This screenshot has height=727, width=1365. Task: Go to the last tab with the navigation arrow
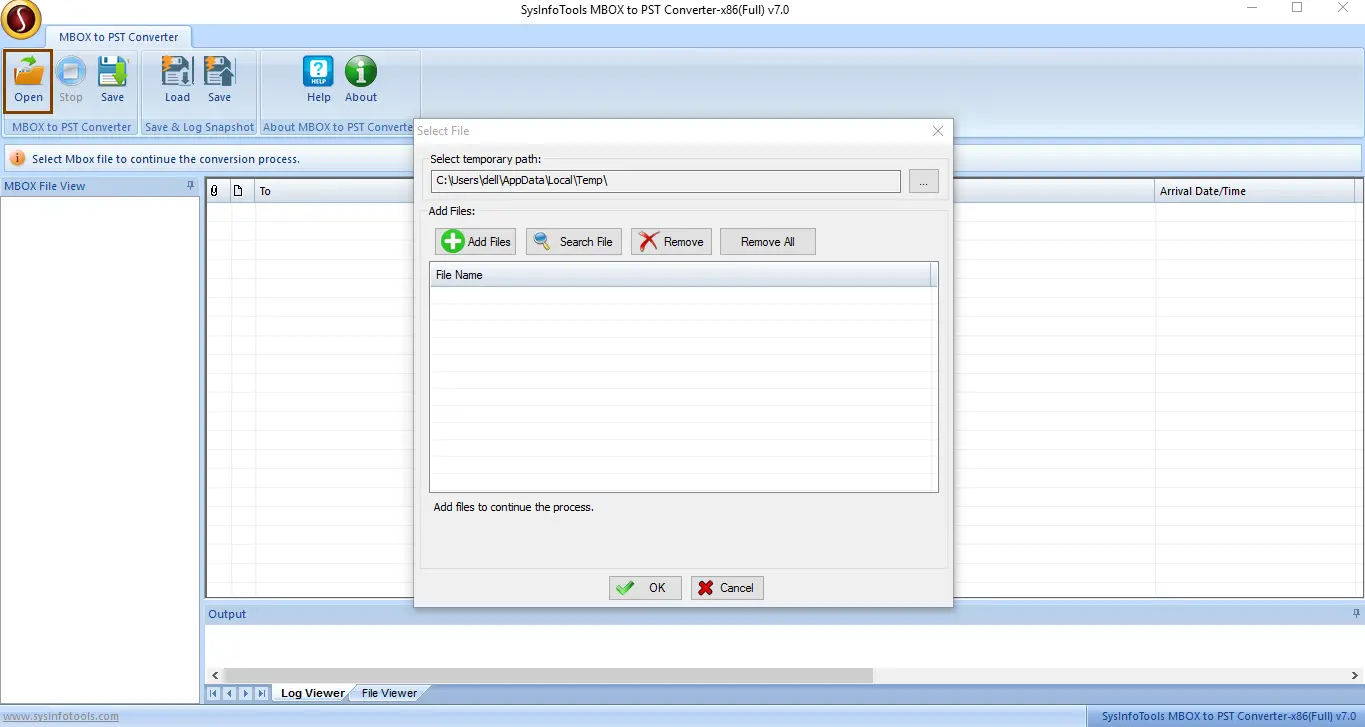point(262,693)
